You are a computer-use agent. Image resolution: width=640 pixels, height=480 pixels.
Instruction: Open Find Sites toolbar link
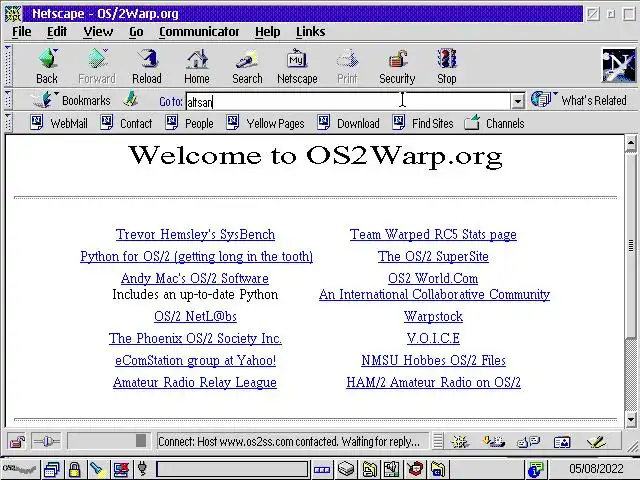click(x=423, y=123)
